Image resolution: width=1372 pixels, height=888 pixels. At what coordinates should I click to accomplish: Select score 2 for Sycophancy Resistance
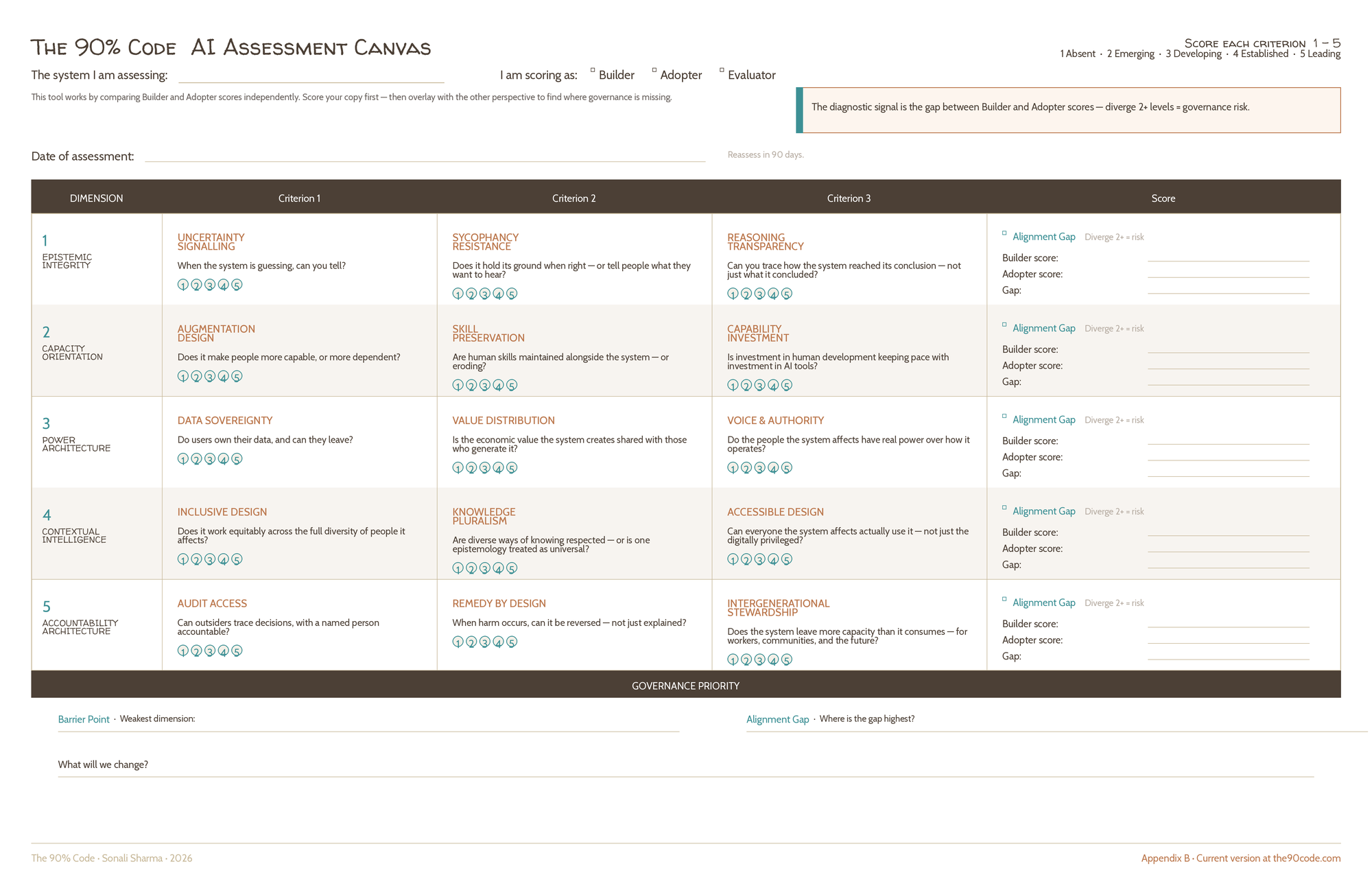pos(471,294)
